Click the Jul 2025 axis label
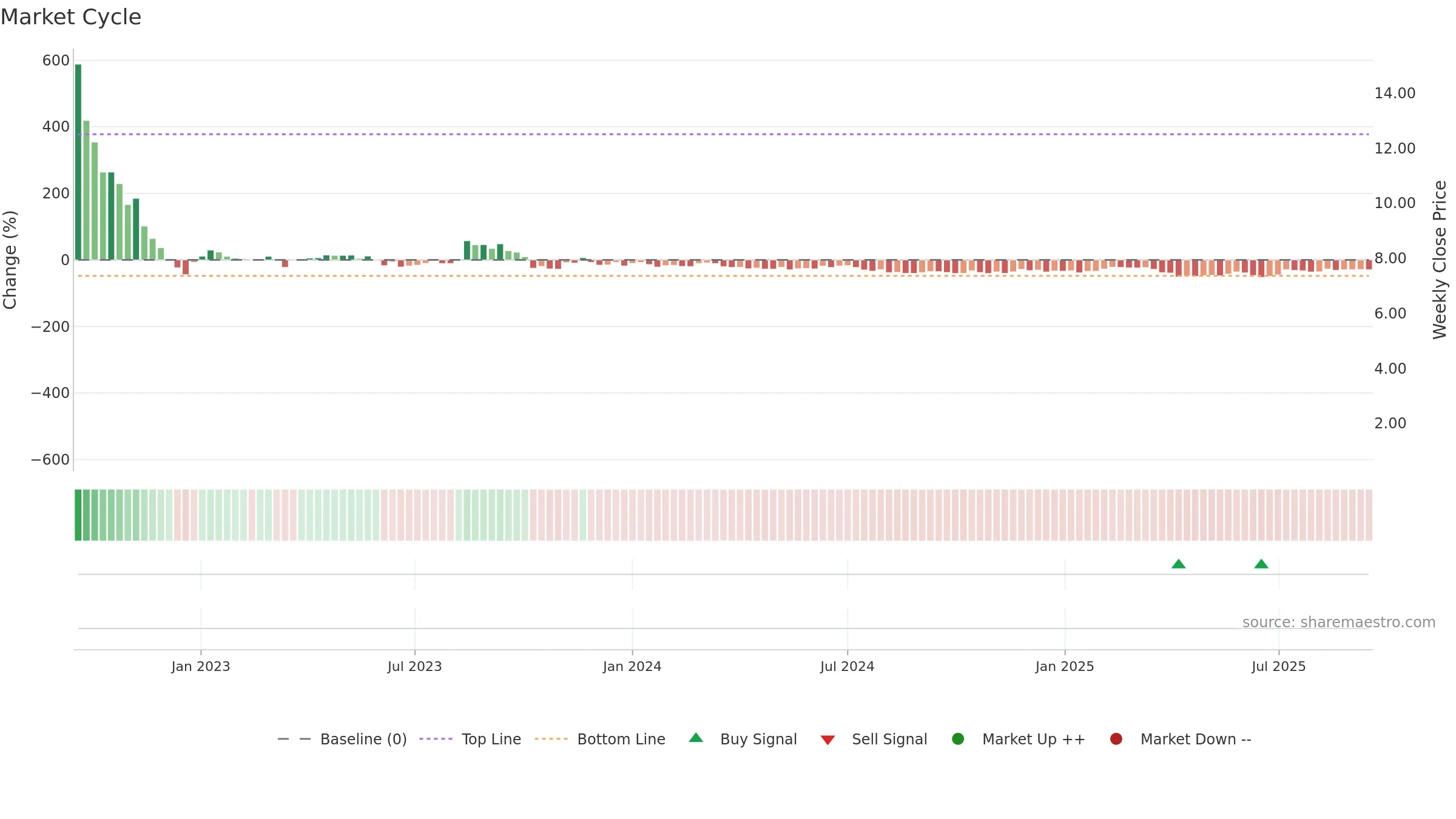The width and height of the screenshot is (1456, 819). [x=1279, y=667]
